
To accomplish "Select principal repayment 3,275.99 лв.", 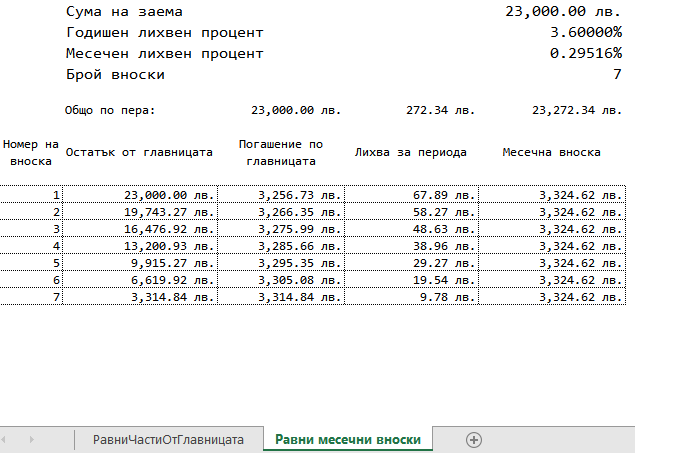I will coord(281,228).
